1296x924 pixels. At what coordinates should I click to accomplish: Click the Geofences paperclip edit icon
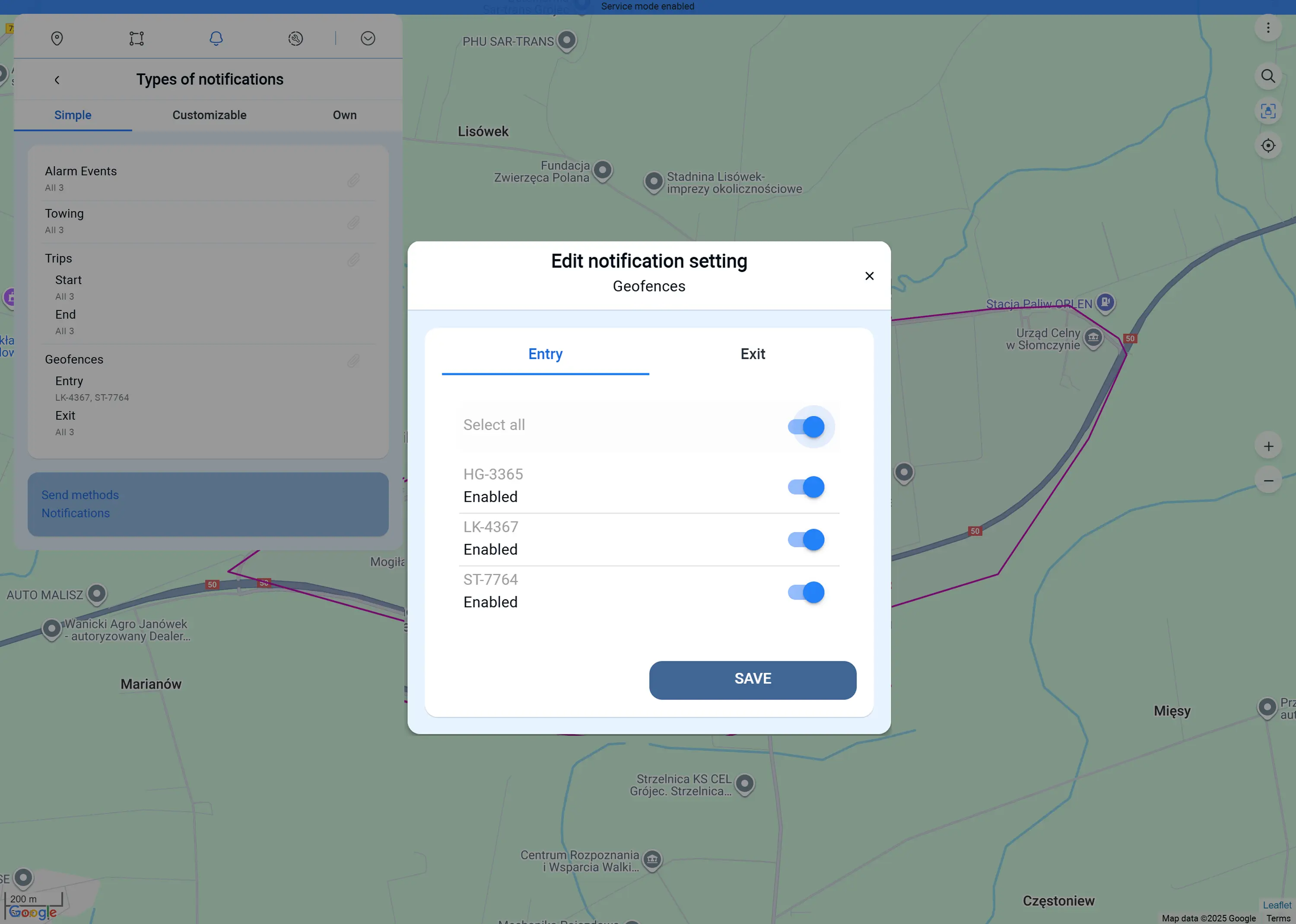(x=353, y=361)
